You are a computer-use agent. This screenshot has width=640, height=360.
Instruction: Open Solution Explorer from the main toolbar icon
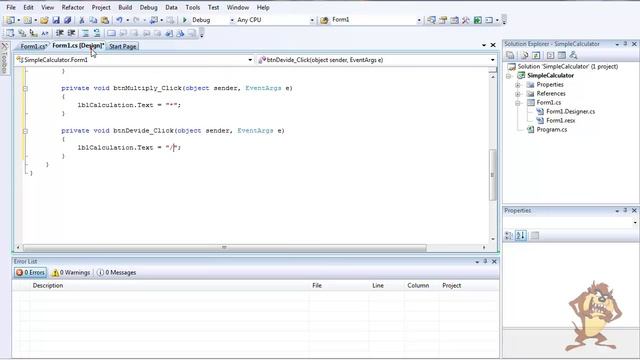coord(431,20)
